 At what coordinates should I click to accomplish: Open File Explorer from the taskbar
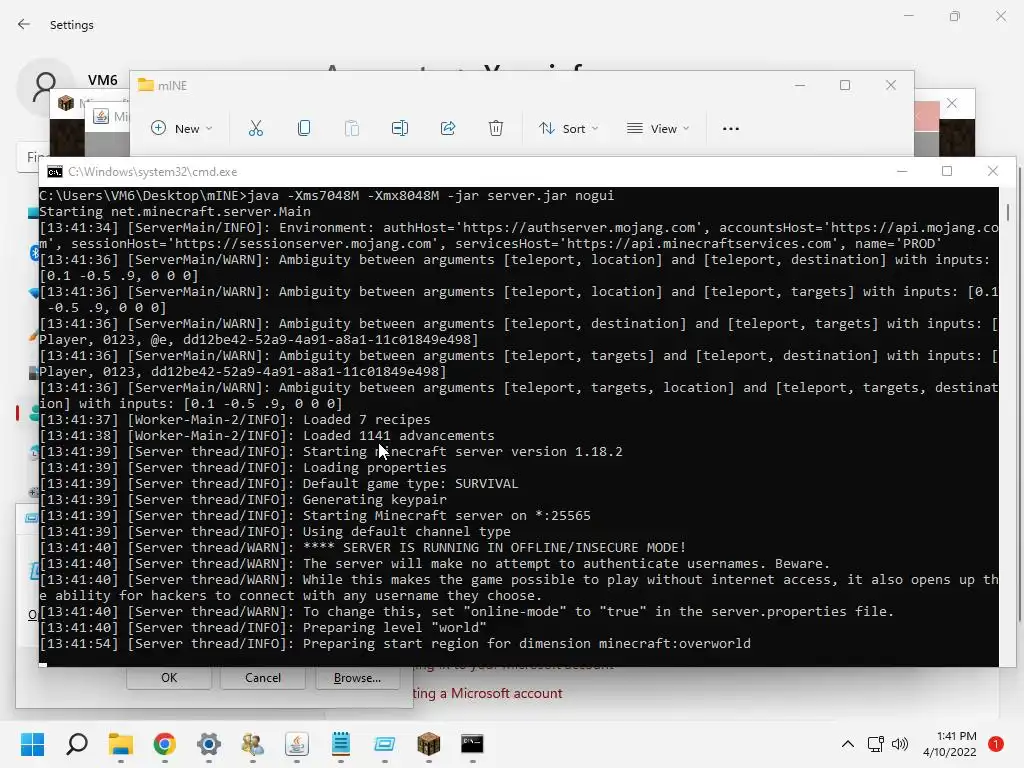coord(121,744)
